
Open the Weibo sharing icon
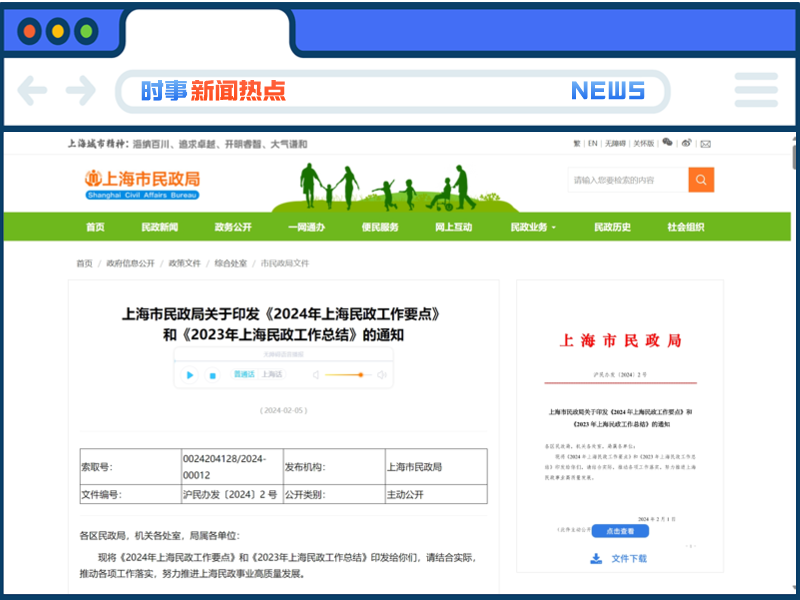click(x=686, y=143)
